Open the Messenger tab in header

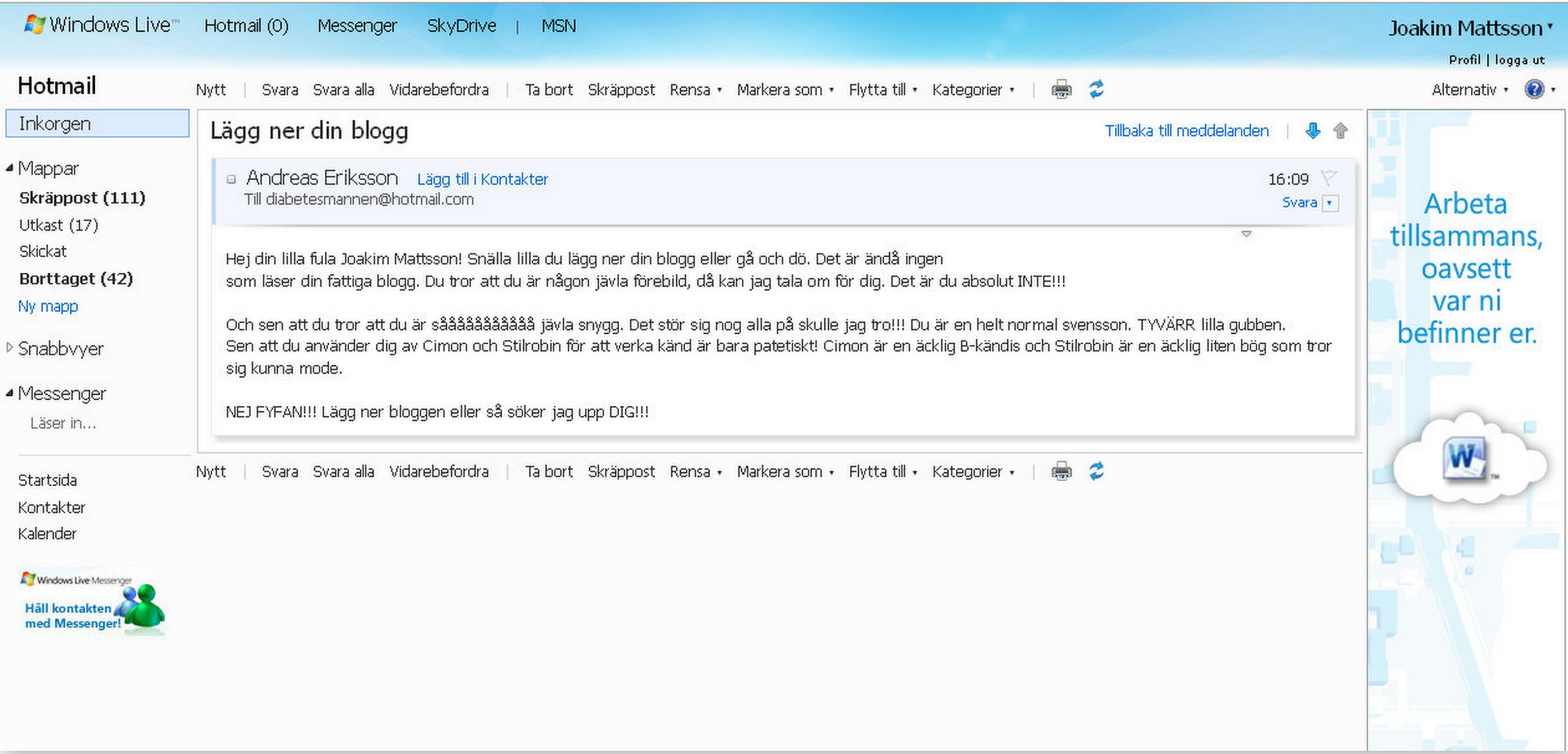point(357,26)
